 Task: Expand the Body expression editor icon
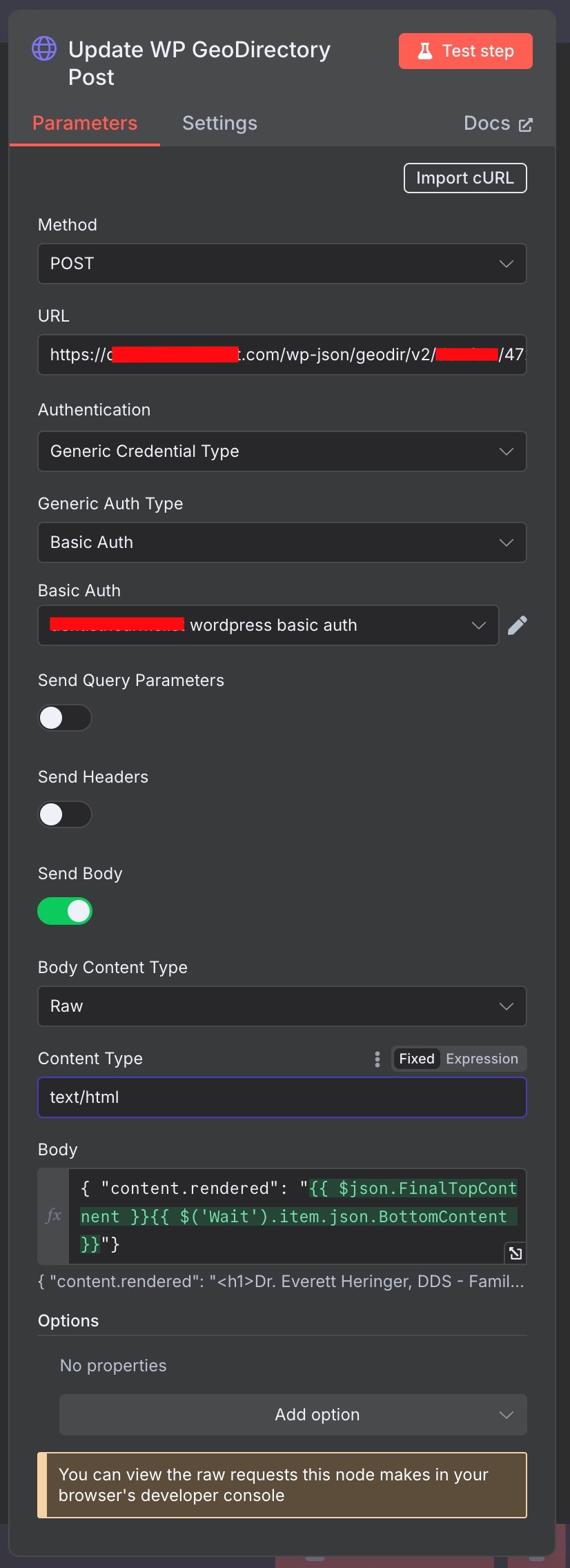[515, 1253]
